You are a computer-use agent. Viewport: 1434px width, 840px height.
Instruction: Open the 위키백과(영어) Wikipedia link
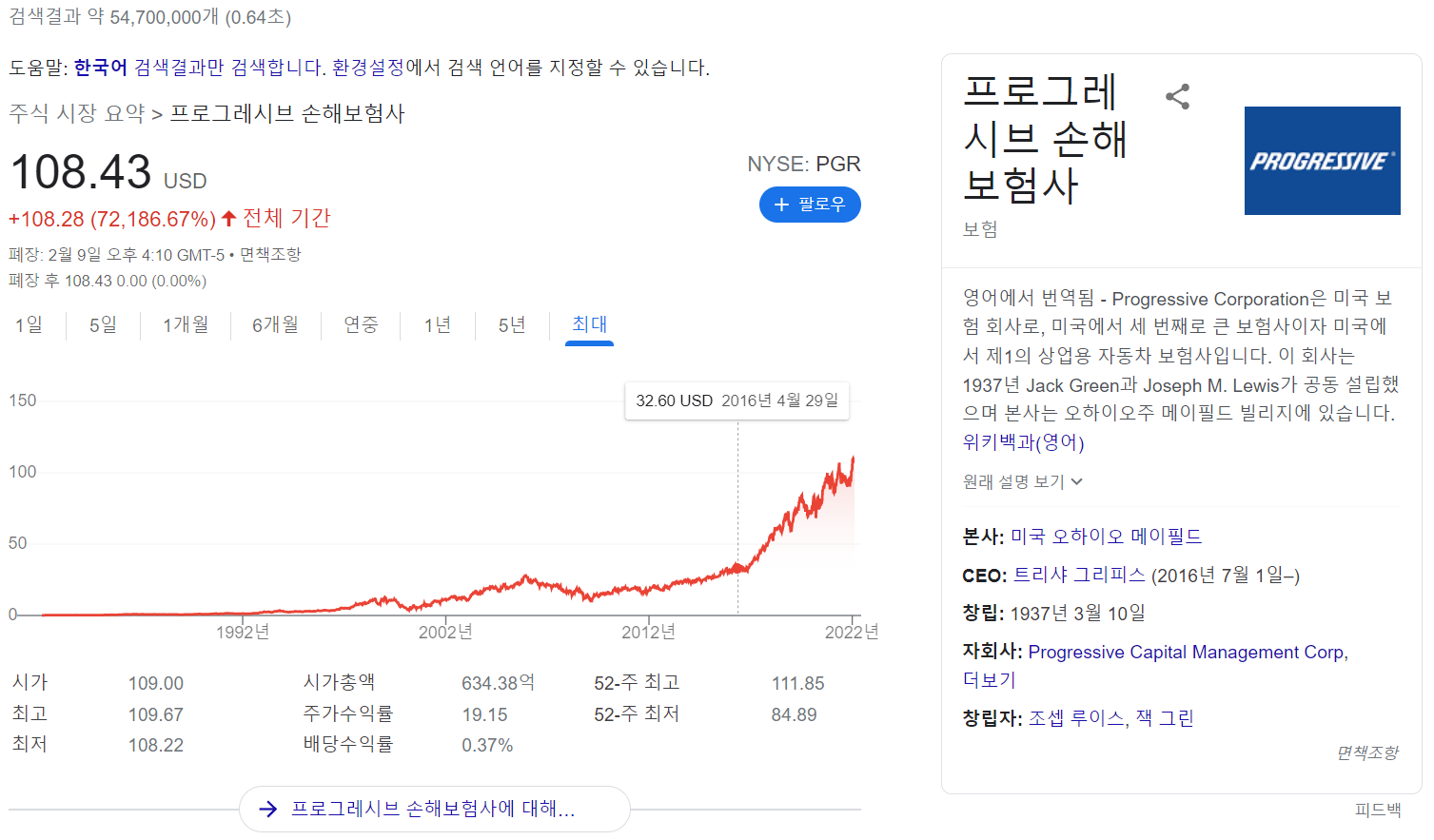1023,442
